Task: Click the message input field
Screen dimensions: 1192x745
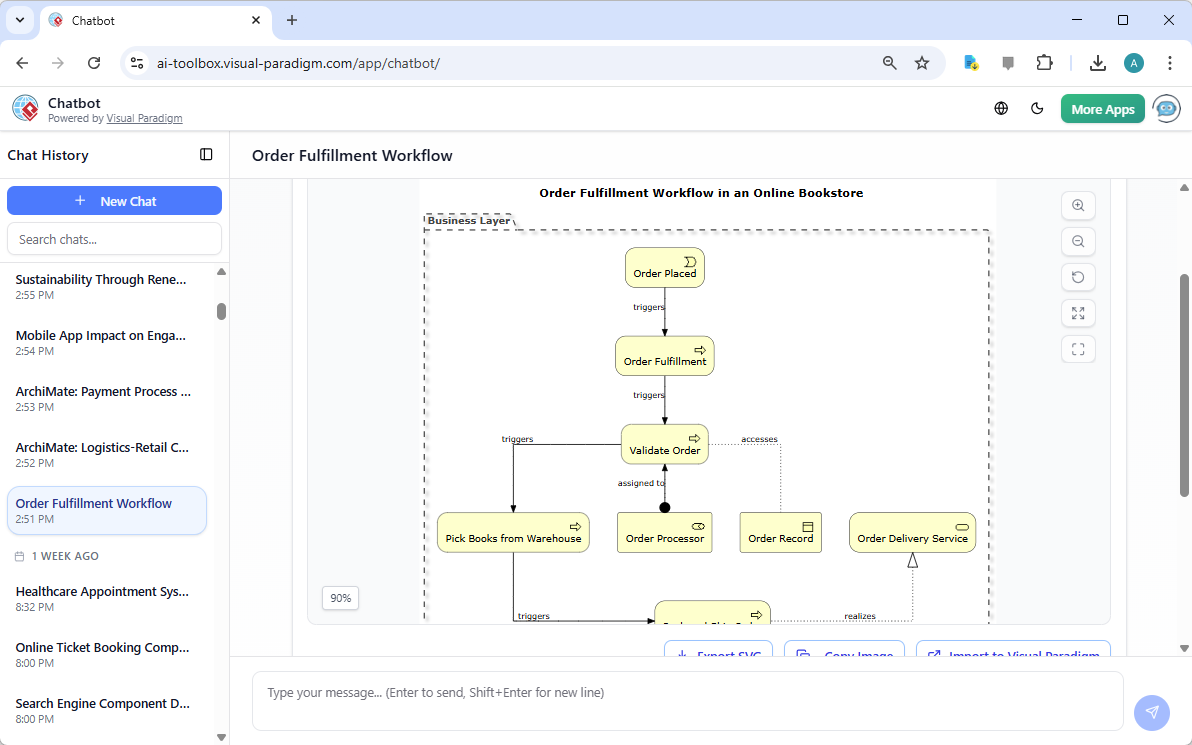Action: 687,690
